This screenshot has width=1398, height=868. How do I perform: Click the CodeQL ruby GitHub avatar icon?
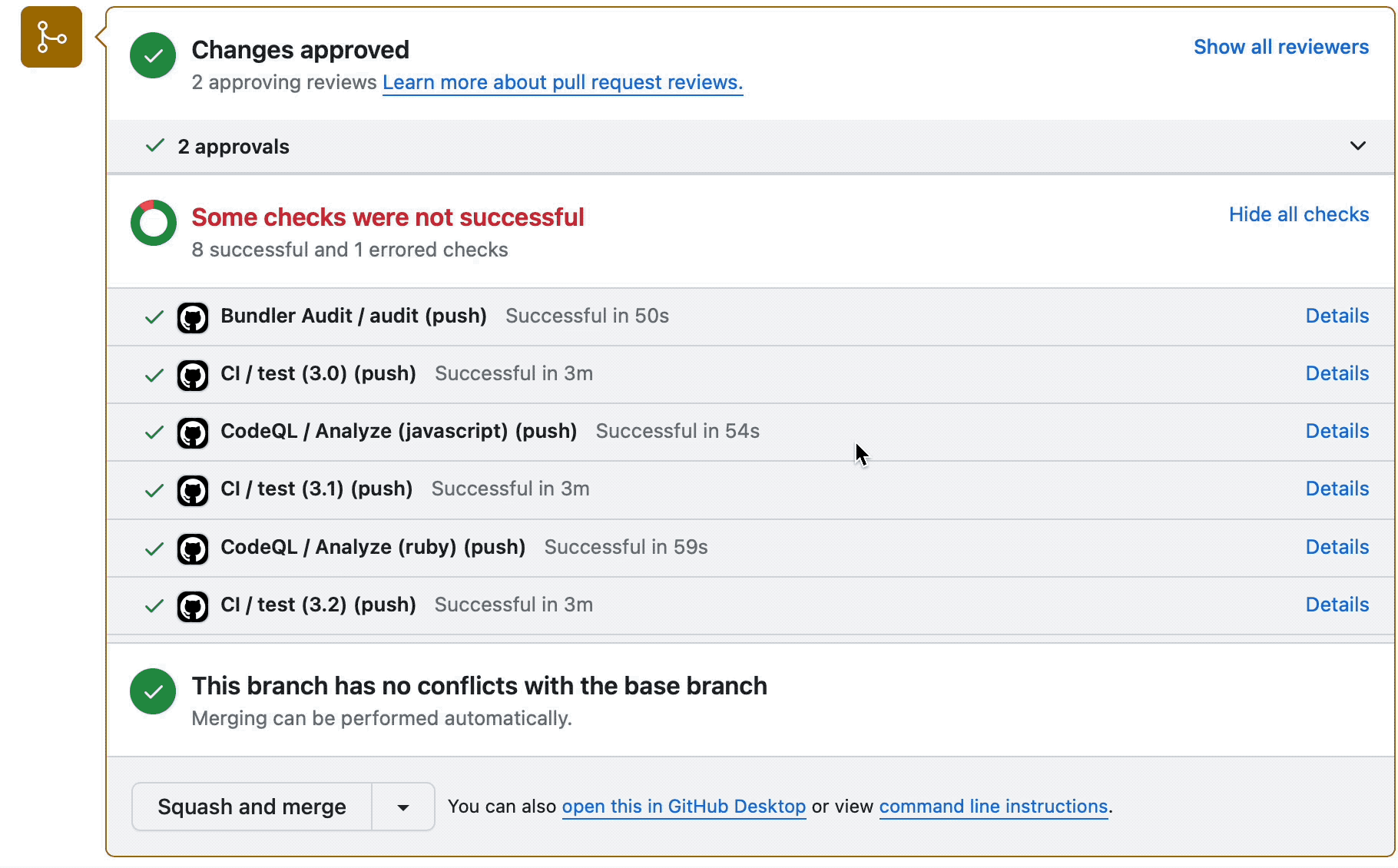coord(193,548)
